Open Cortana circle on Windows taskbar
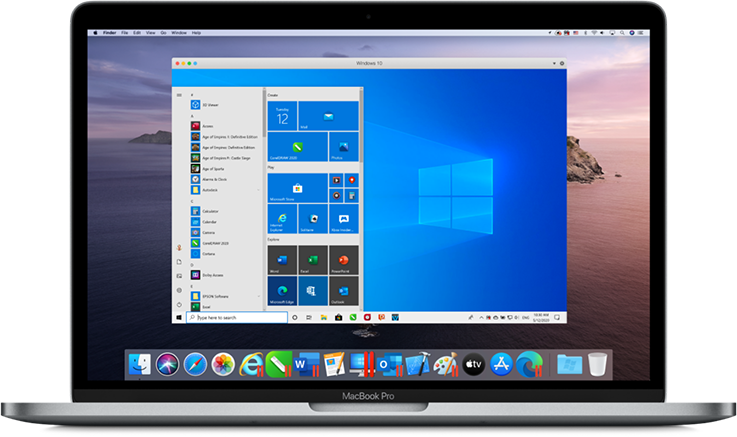This screenshot has width=737, height=437. pyautogui.click(x=295, y=318)
